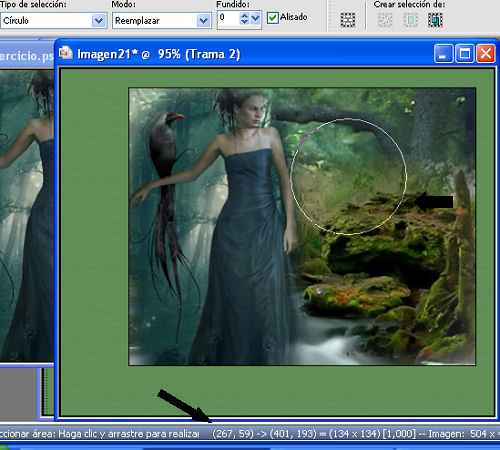500x450 pixels.
Task: Minimize the Imagen21 image window
Action: tap(443, 53)
